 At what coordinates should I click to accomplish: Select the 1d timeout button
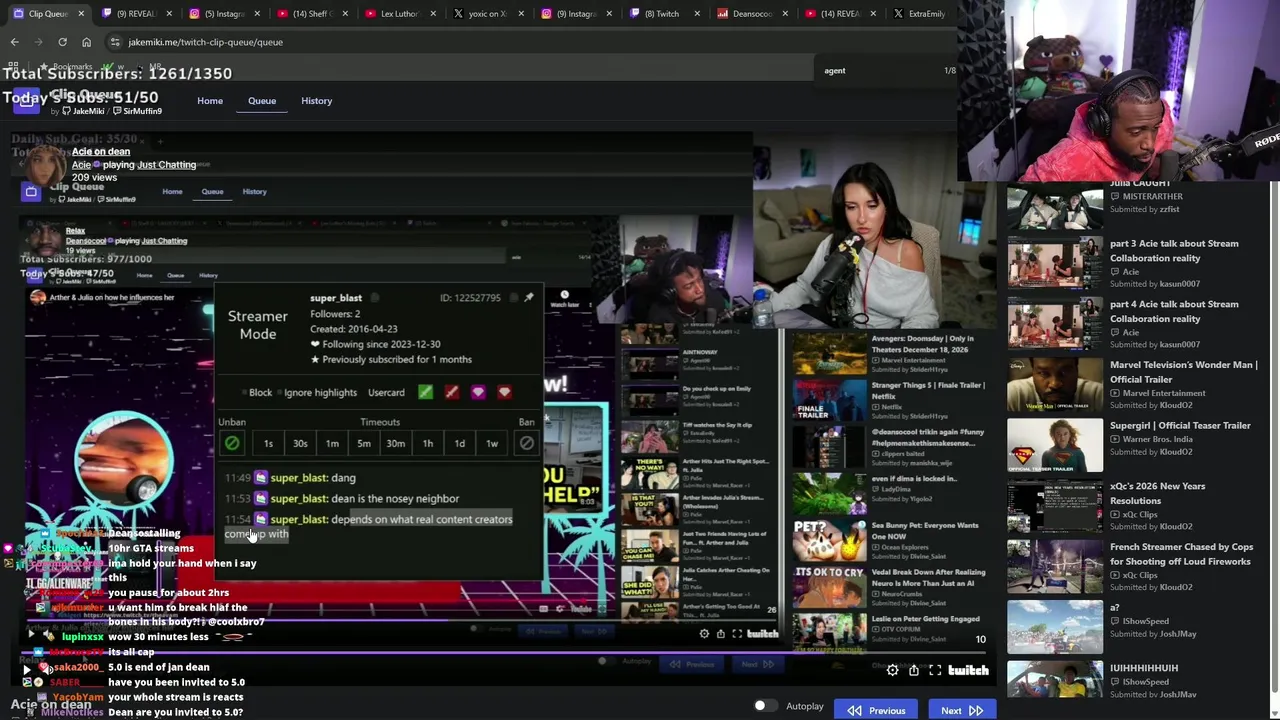coord(460,443)
